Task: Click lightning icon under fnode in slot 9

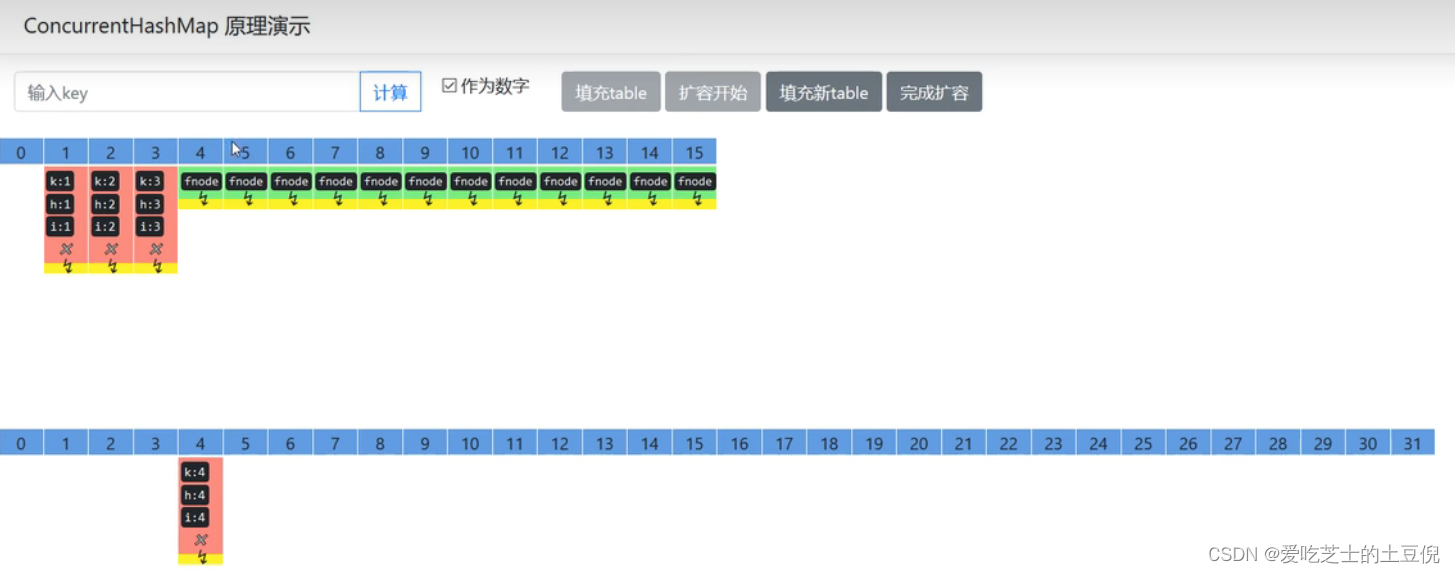Action: tap(428, 199)
